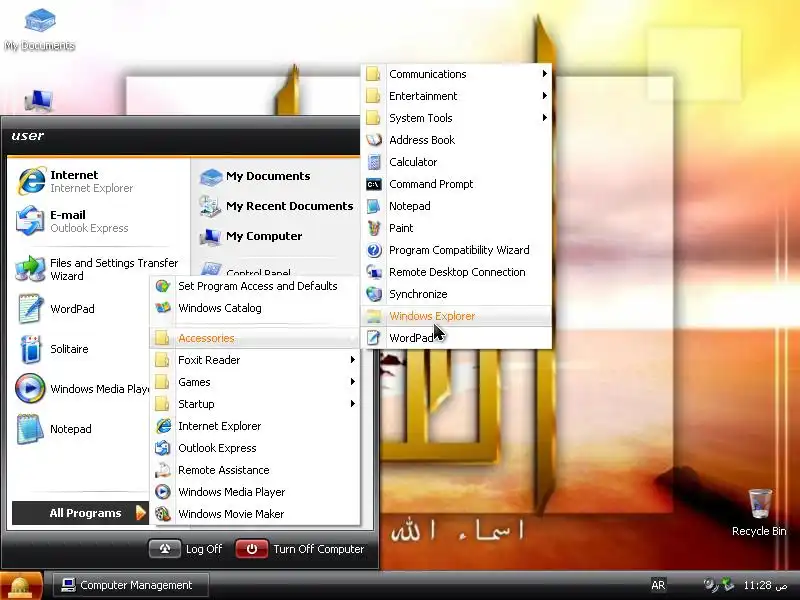Open Windows Media Player in left pane
Image resolution: width=800 pixels, height=600 pixels.
point(82,389)
